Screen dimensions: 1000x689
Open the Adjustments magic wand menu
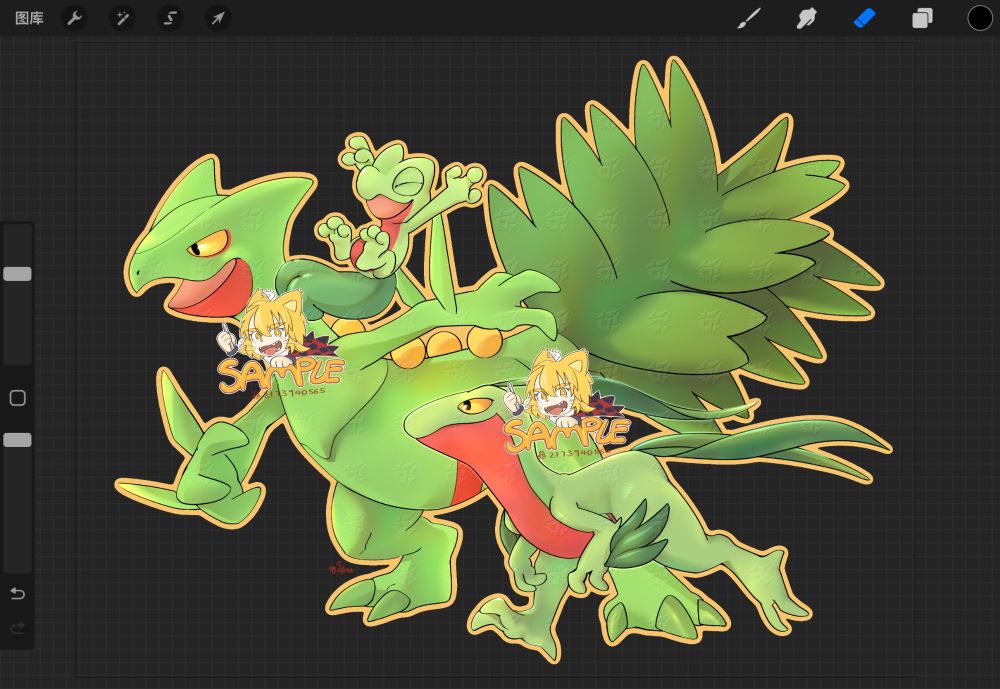click(122, 19)
